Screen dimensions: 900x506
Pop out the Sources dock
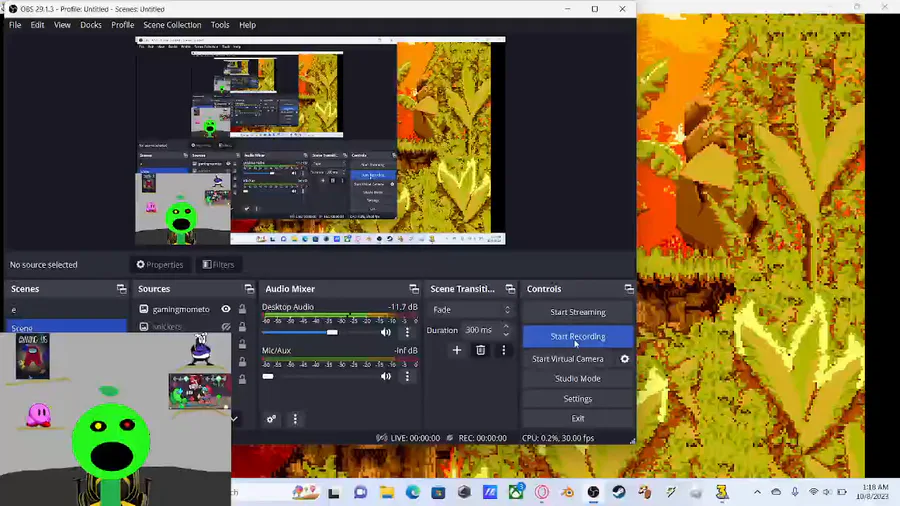point(249,289)
